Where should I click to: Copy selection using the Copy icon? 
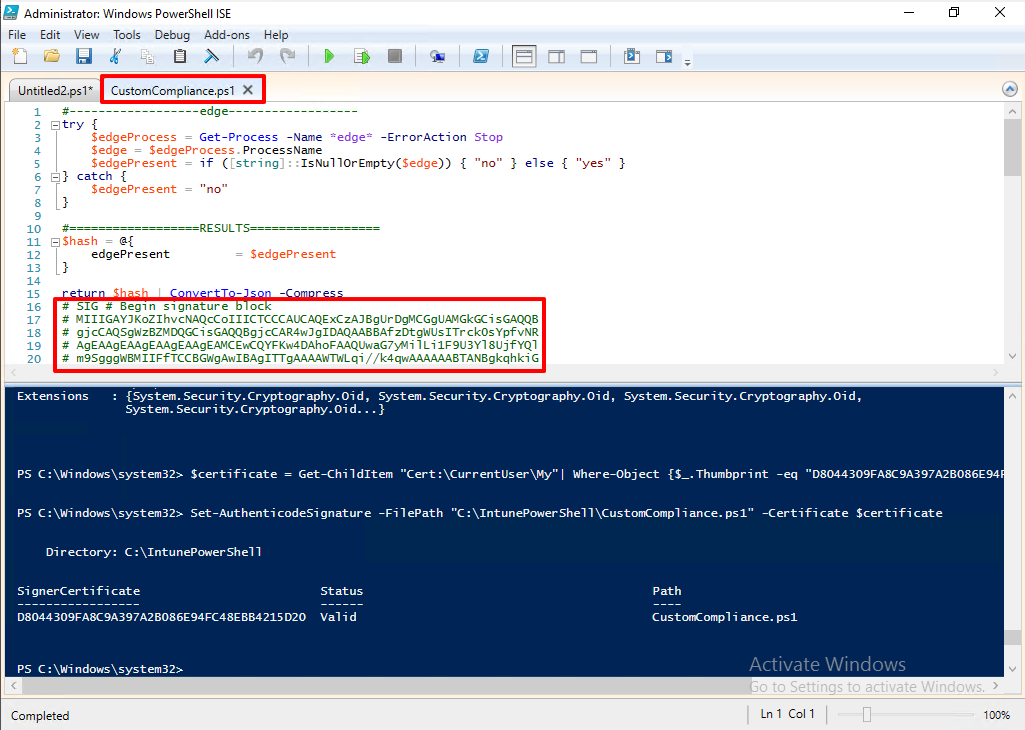click(x=148, y=56)
